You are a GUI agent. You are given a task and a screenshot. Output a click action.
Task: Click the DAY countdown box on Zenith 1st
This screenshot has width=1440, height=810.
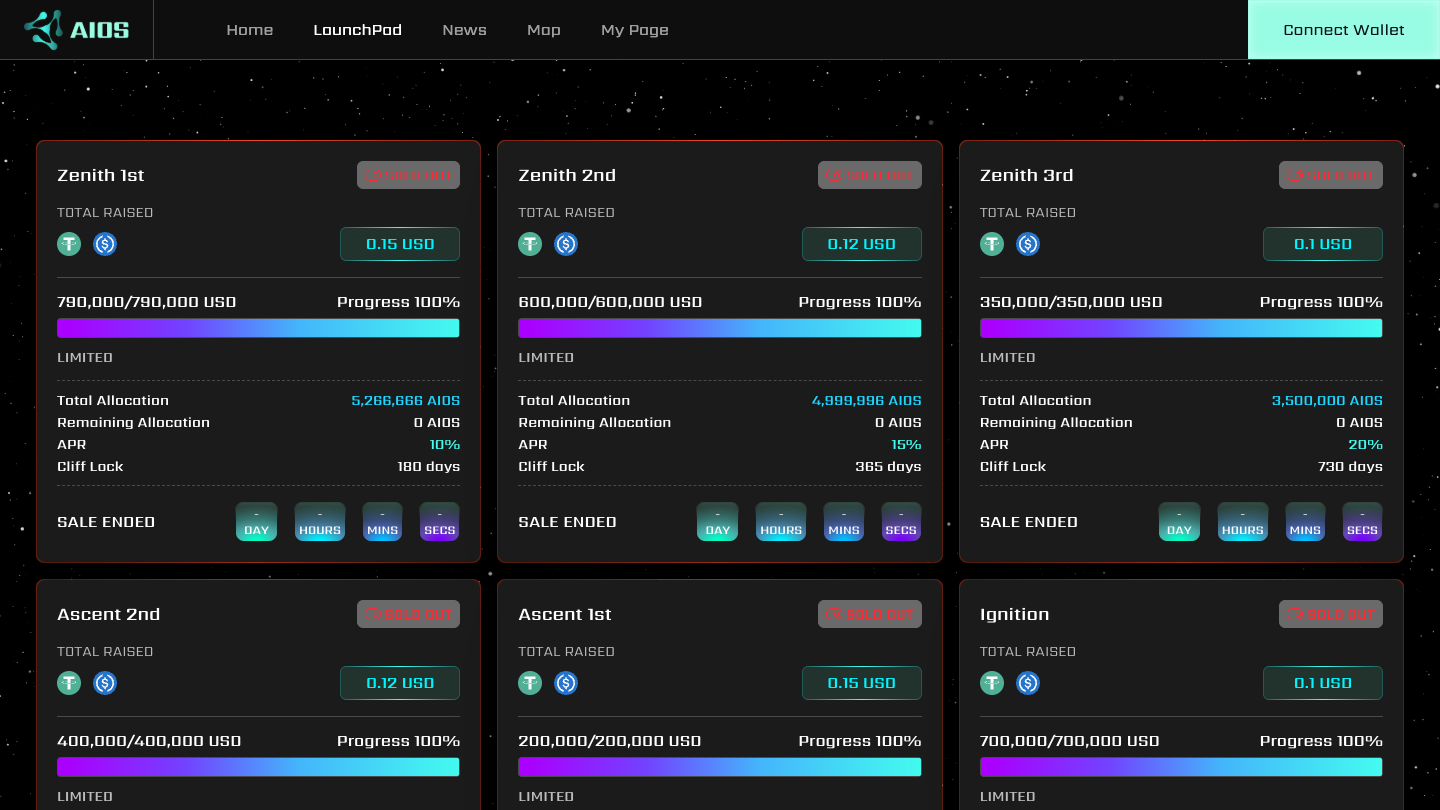click(x=257, y=522)
